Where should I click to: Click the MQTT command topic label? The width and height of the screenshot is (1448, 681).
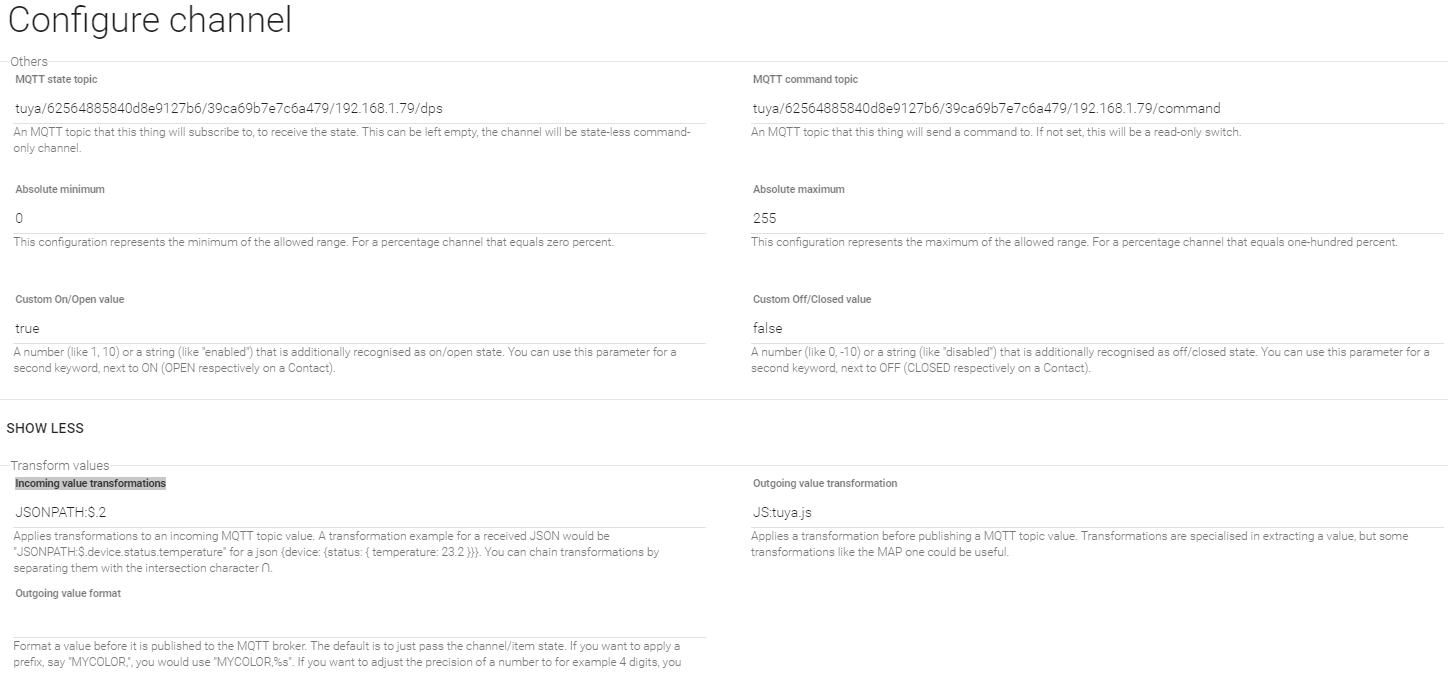(805, 79)
